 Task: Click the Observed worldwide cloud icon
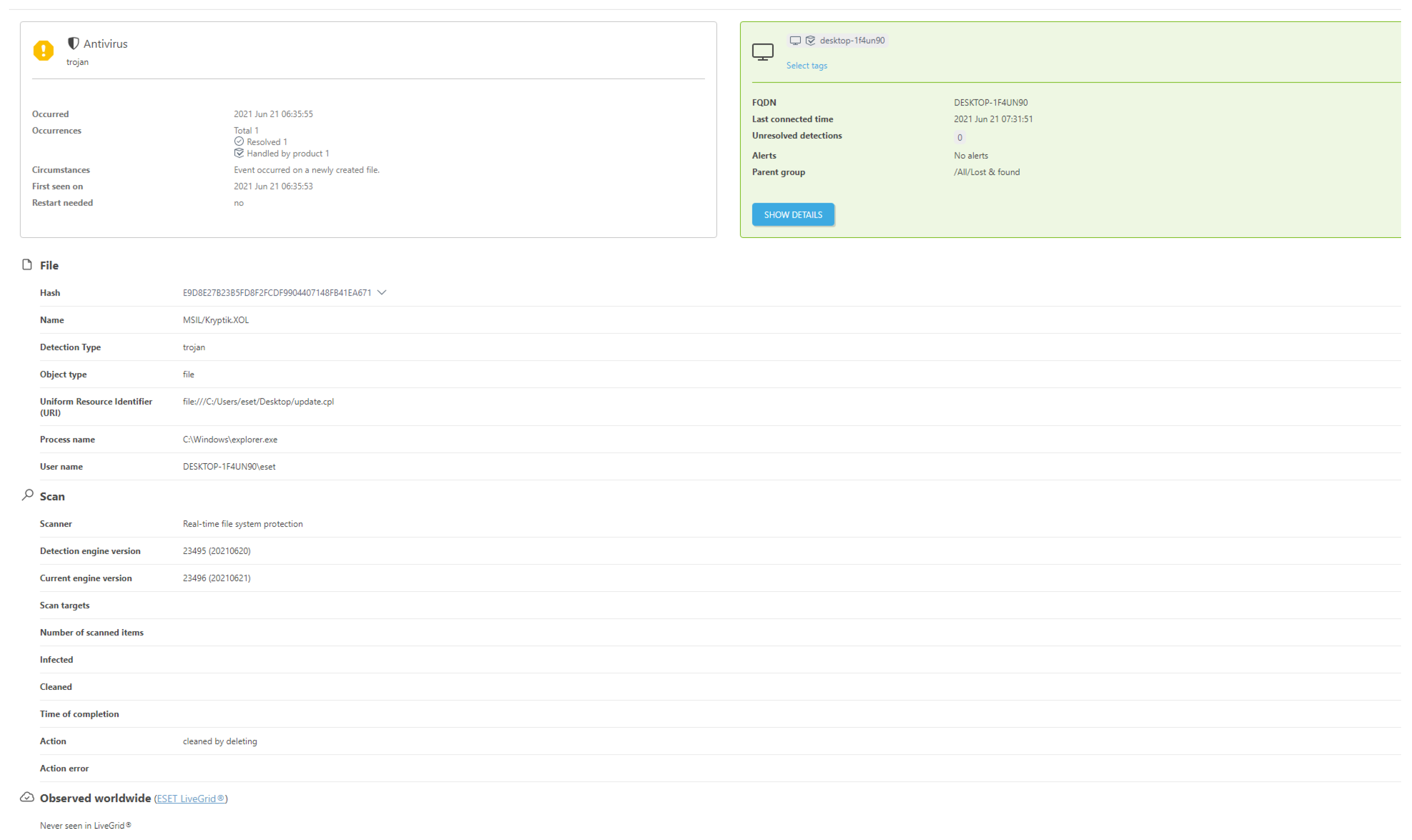pyautogui.click(x=27, y=797)
